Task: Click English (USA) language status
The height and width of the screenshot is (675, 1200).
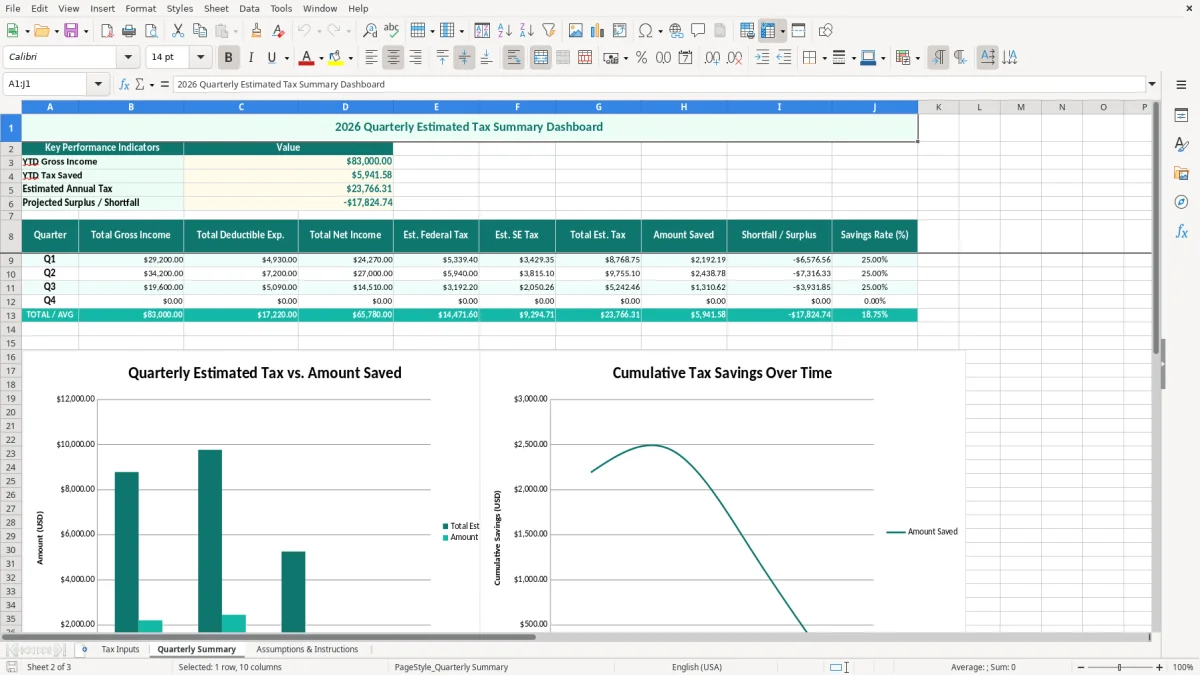Action: click(696, 667)
